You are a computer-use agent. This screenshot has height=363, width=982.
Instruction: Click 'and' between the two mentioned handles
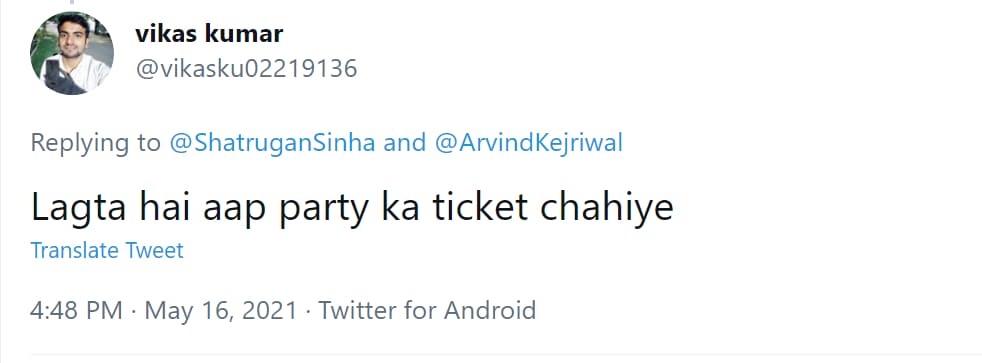405,143
